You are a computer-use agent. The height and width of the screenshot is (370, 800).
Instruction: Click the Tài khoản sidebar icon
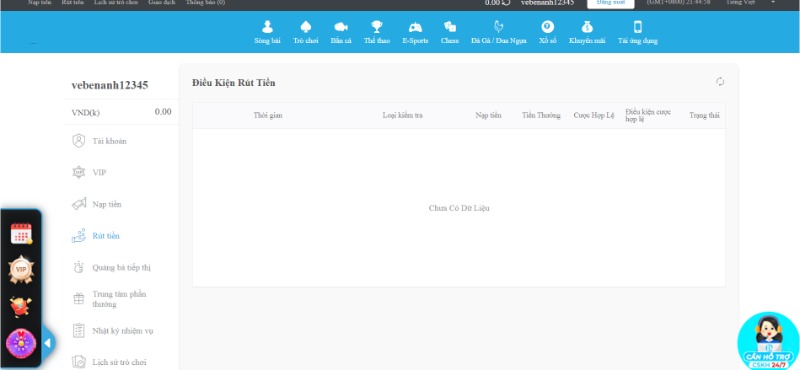click(x=79, y=141)
